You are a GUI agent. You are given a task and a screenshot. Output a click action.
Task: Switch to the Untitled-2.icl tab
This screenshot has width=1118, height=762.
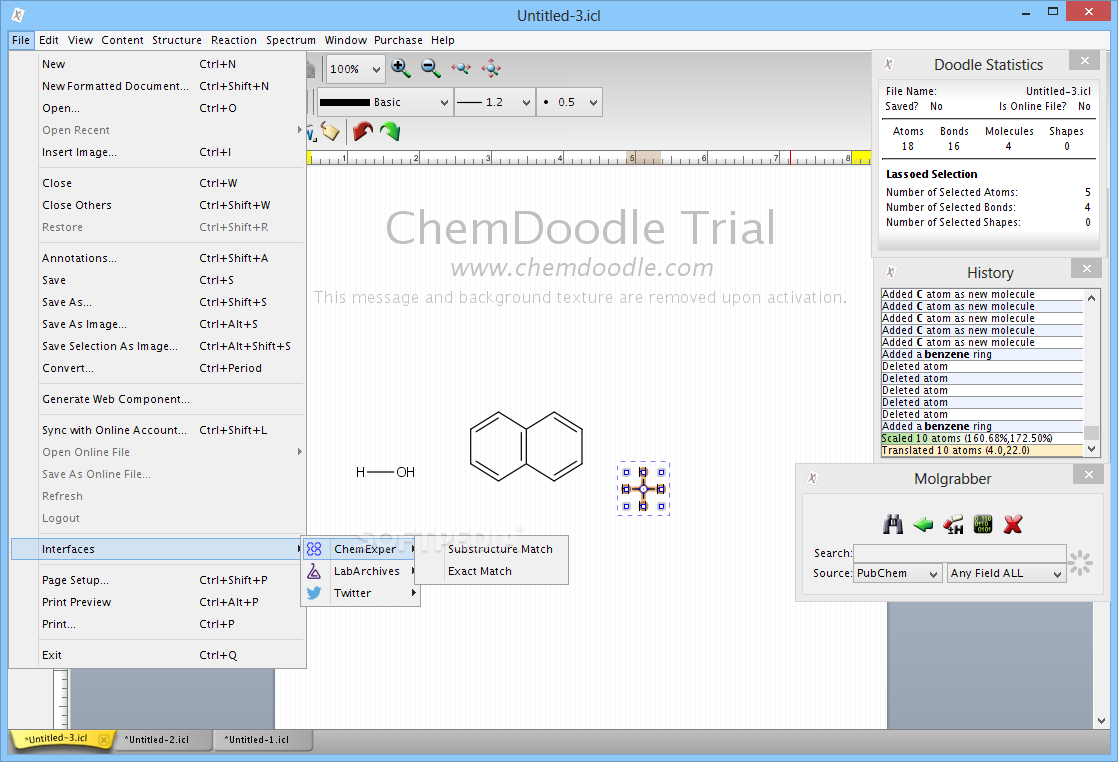[161, 740]
